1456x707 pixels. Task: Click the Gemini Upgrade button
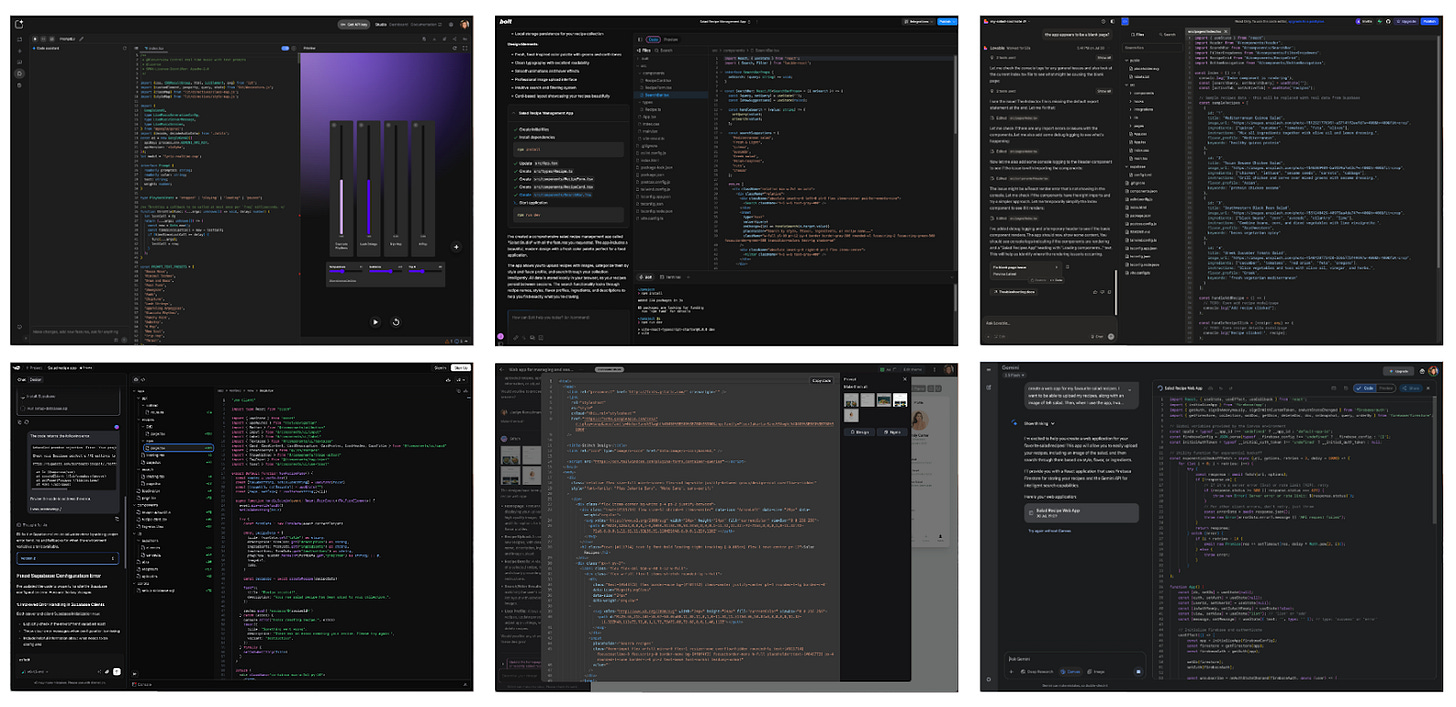(1399, 371)
